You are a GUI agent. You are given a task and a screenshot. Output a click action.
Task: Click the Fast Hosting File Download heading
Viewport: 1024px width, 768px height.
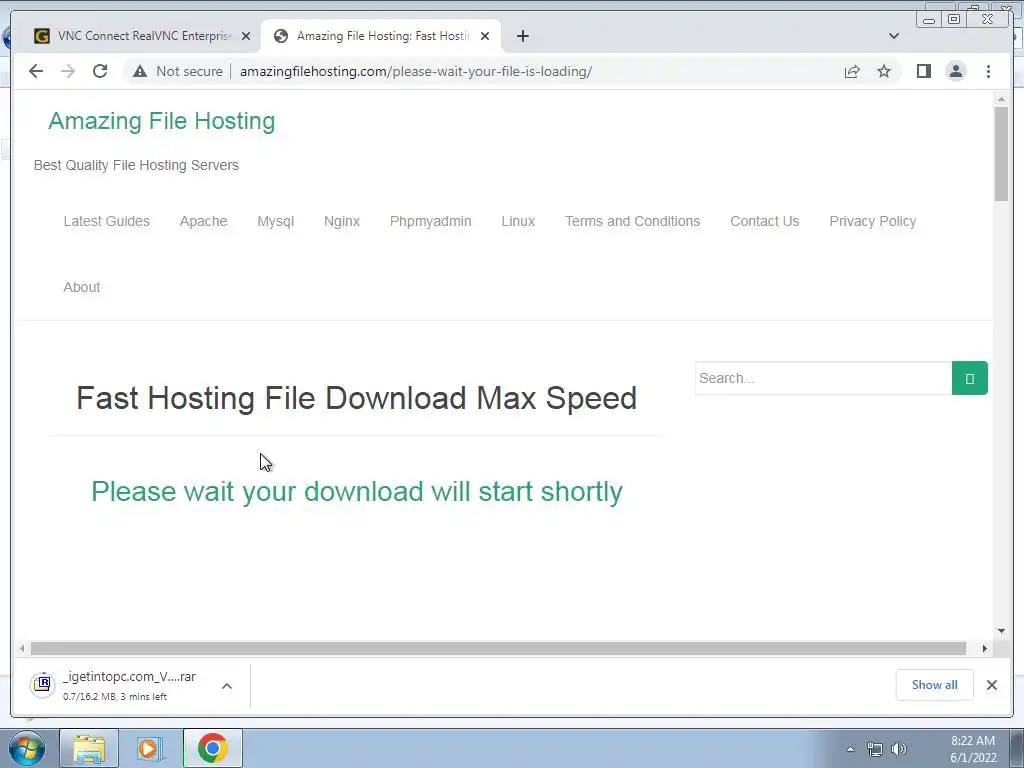357,398
